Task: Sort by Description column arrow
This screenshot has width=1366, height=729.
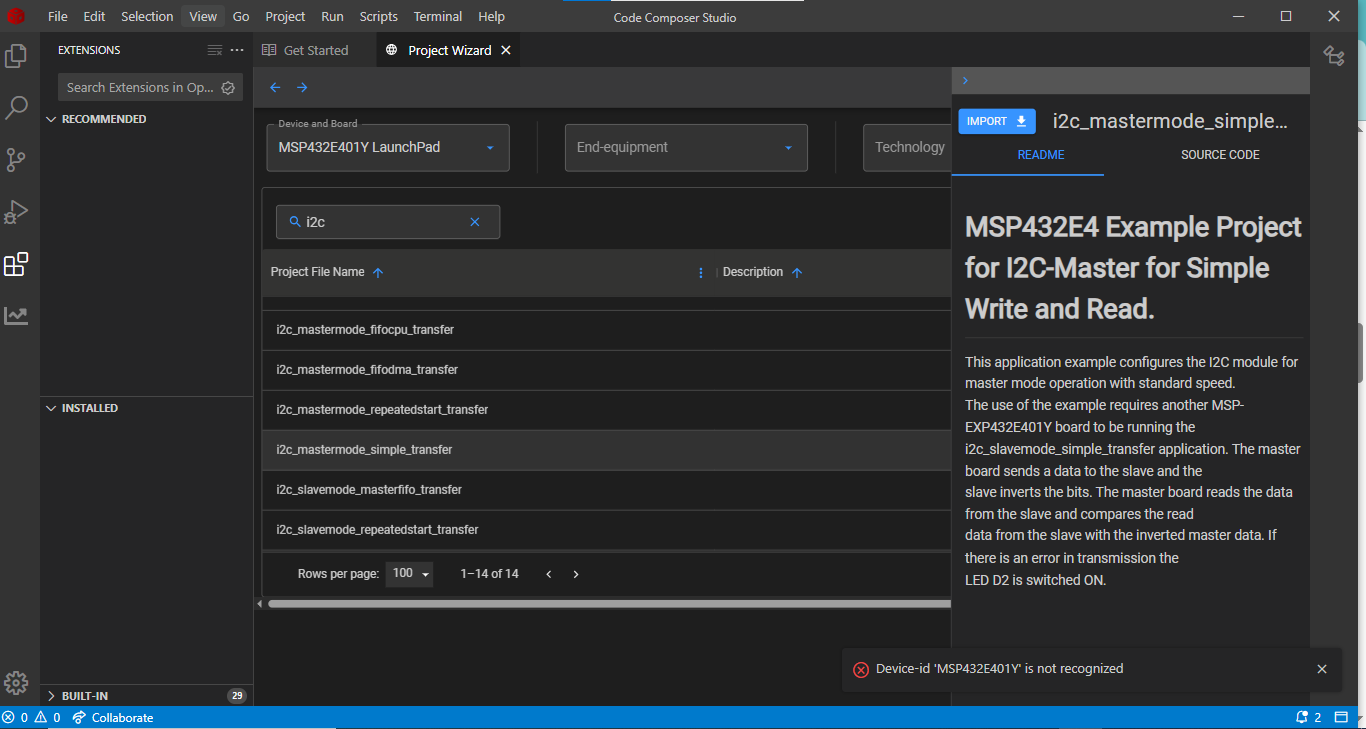Action: coord(797,273)
